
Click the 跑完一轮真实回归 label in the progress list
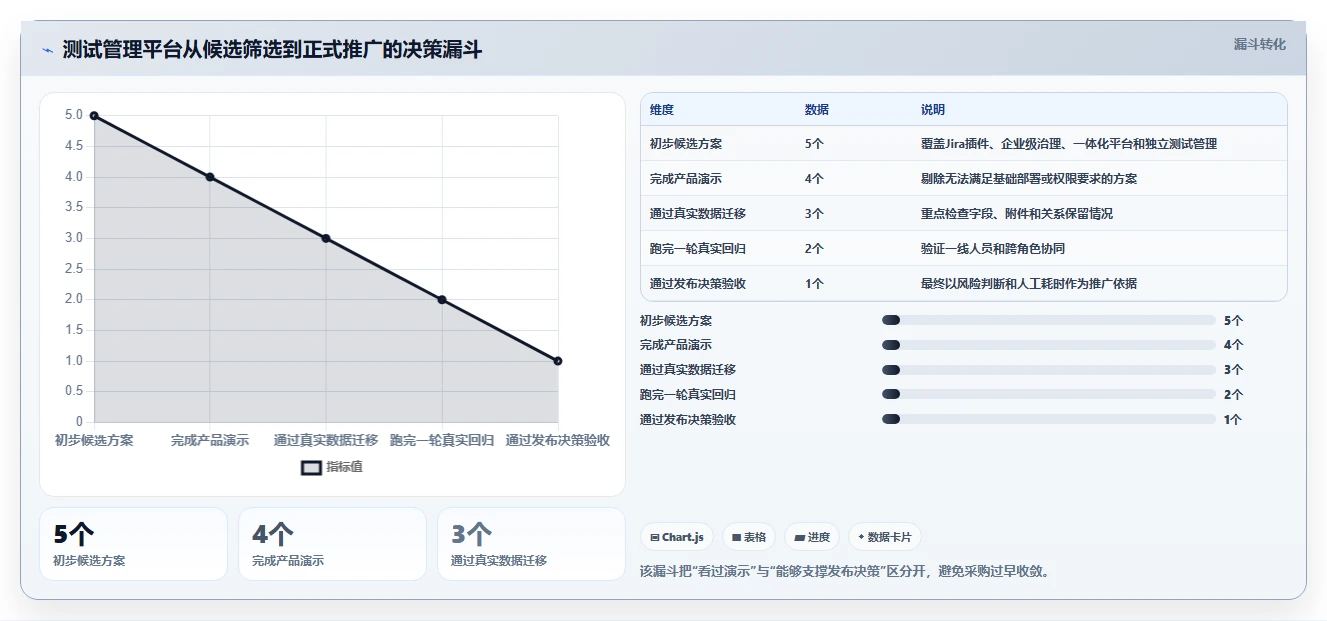pyautogui.click(x=688, y=395)
